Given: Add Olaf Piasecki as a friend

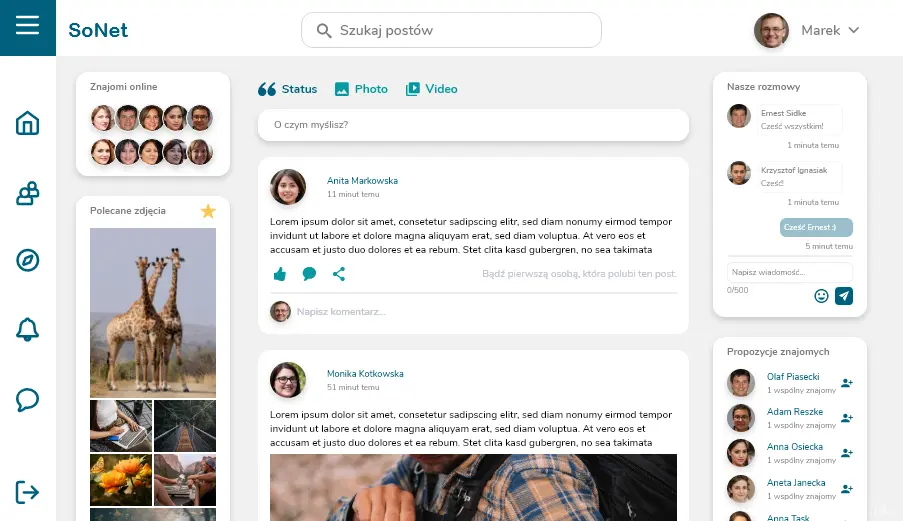Looking at the screenshot, I should [x=847, y=383].
